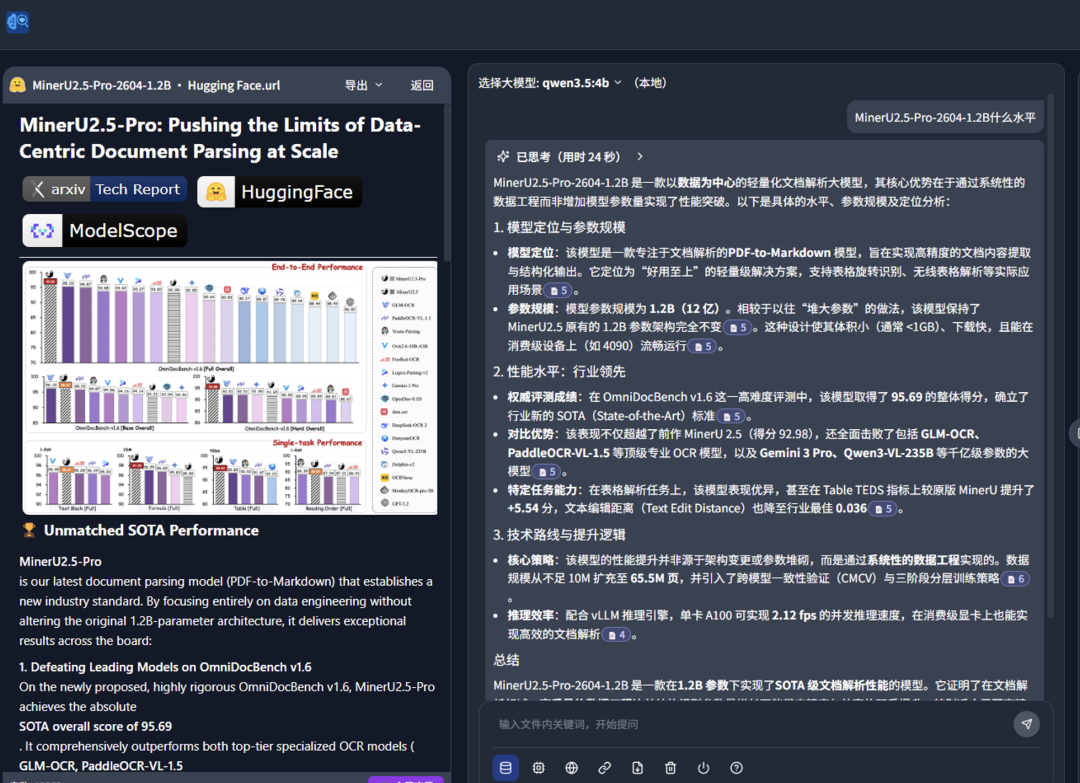Viewport: 1080px width, 783px height.
Task: Click the document upload icon
Action: click(637, 768)
